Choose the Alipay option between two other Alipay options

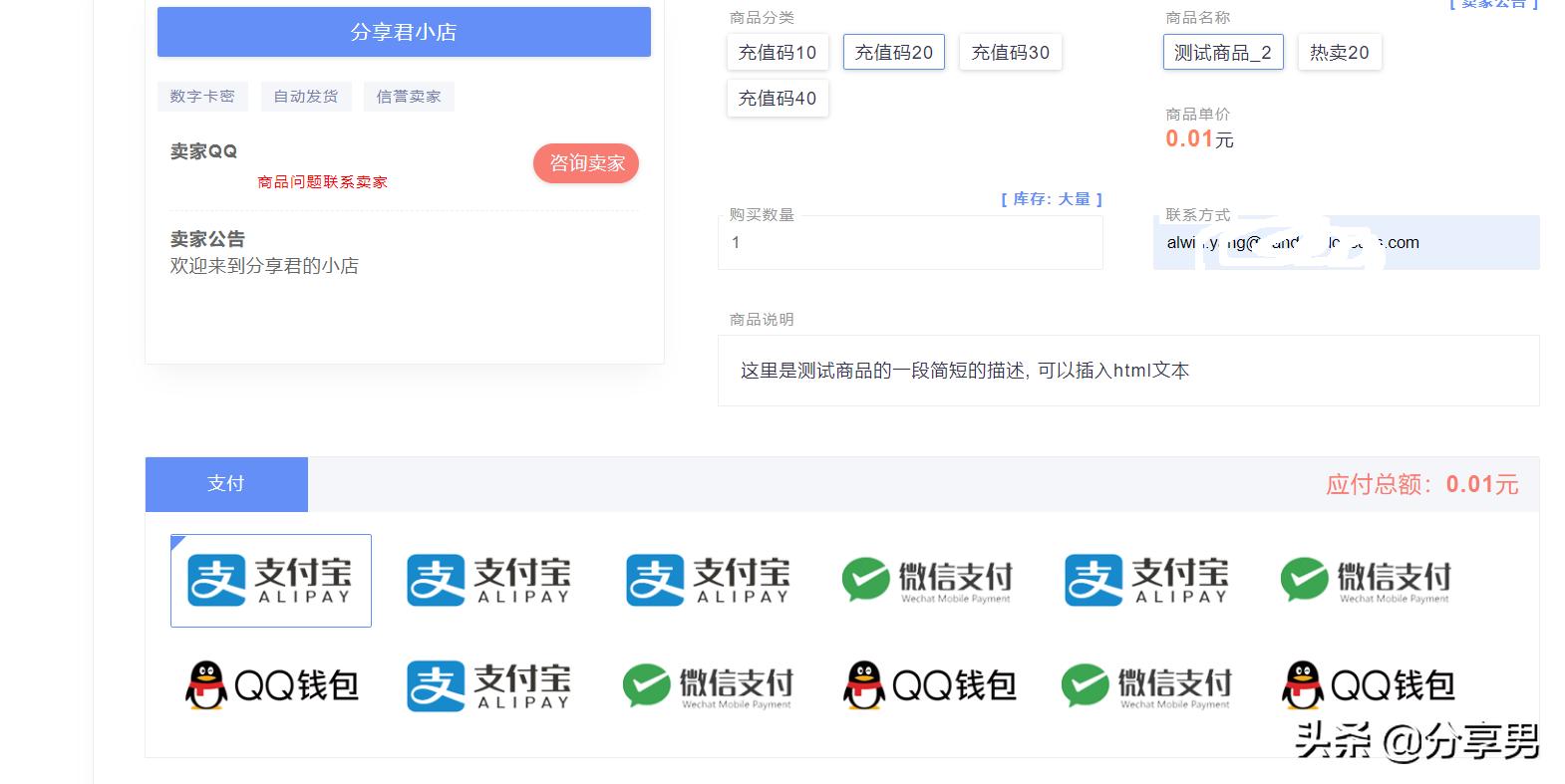click(489, 581)
